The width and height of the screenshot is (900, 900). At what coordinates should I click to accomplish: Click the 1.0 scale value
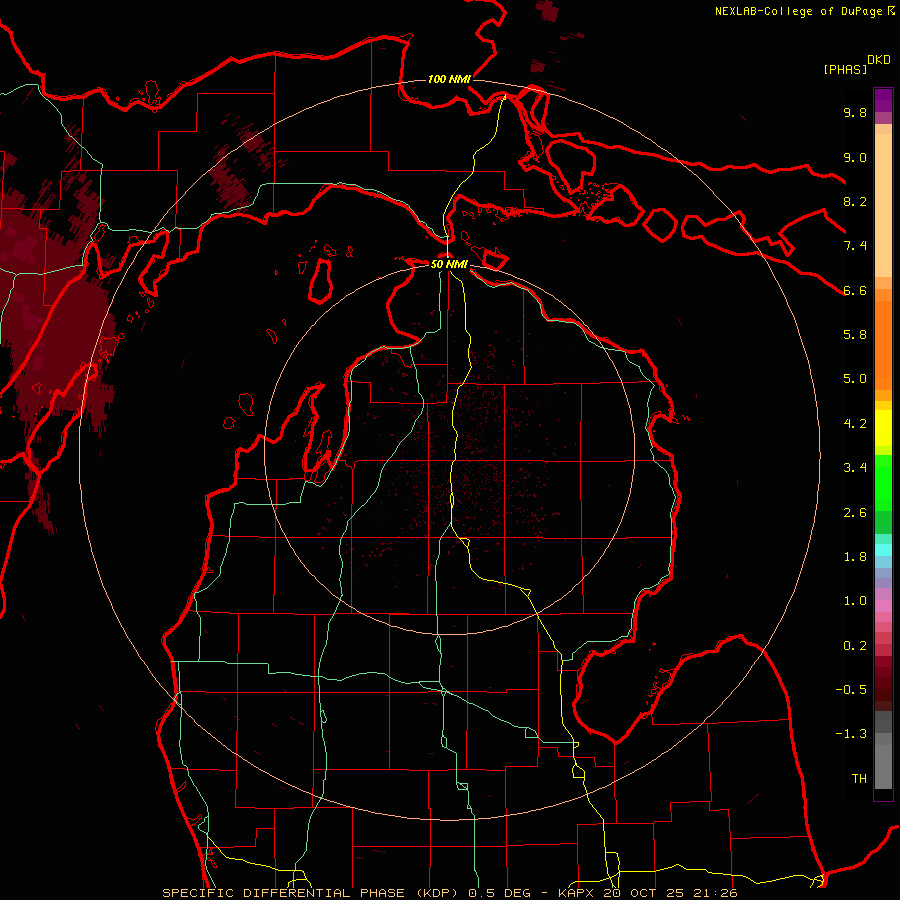(x=855, y=601)
